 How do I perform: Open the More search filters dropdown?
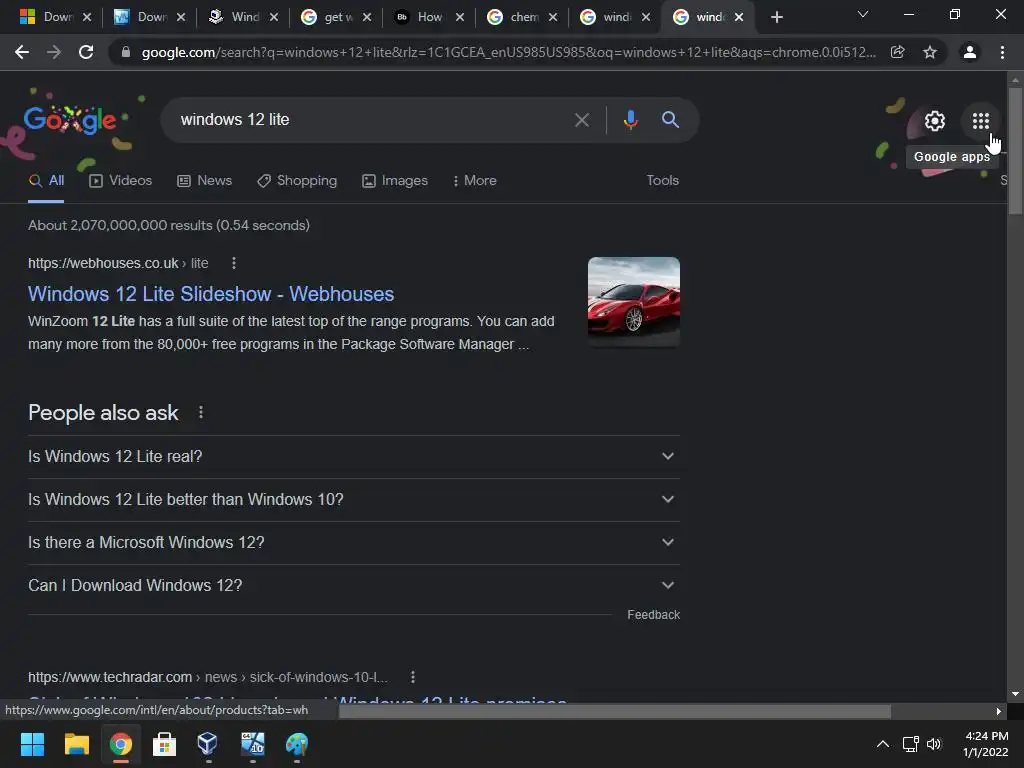click(474, 181)
